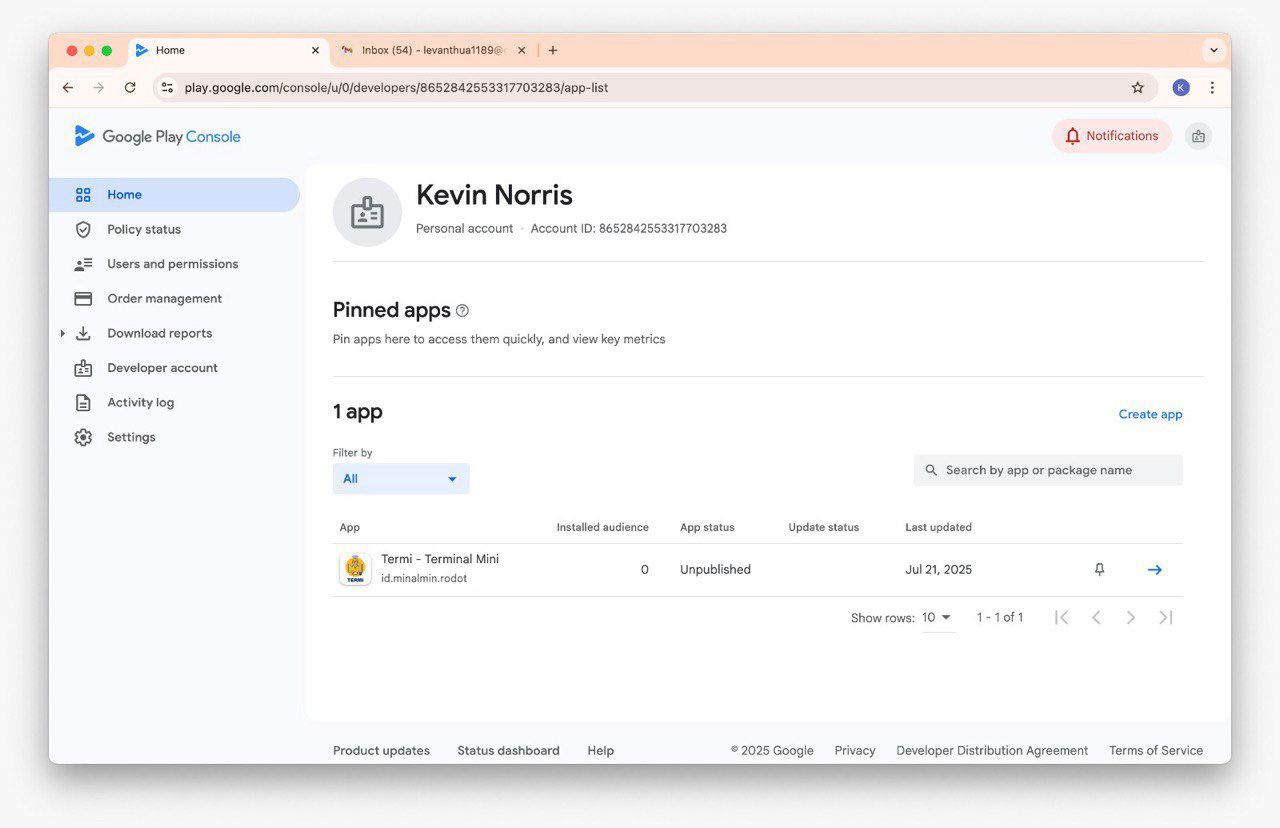This screenshot has width=1280, height=828.
Task: Bookmark page with star icon
Action: pyautogui.click(x=1137, y=88)
